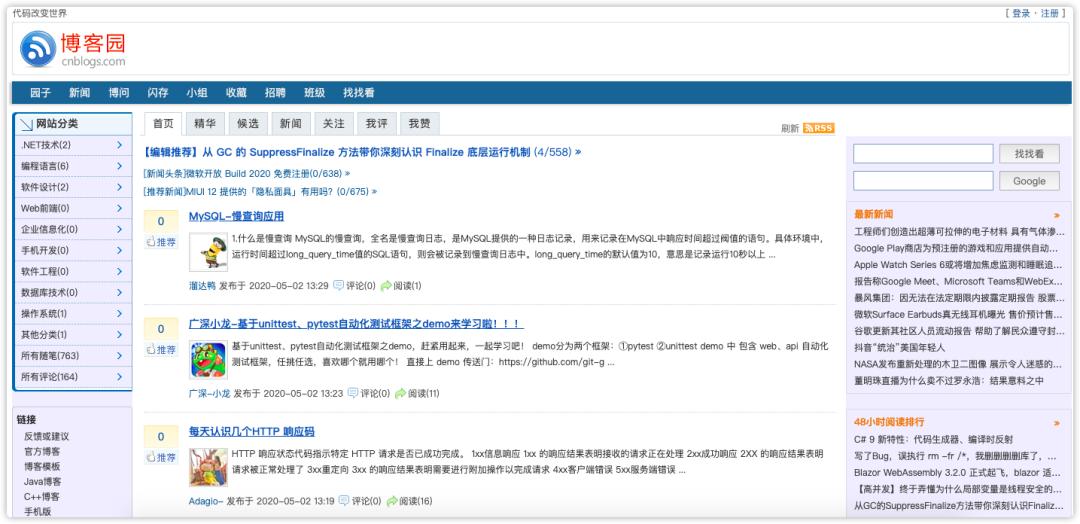
Task: Open the 反馈或建议 link
Action: click(46, 437)
